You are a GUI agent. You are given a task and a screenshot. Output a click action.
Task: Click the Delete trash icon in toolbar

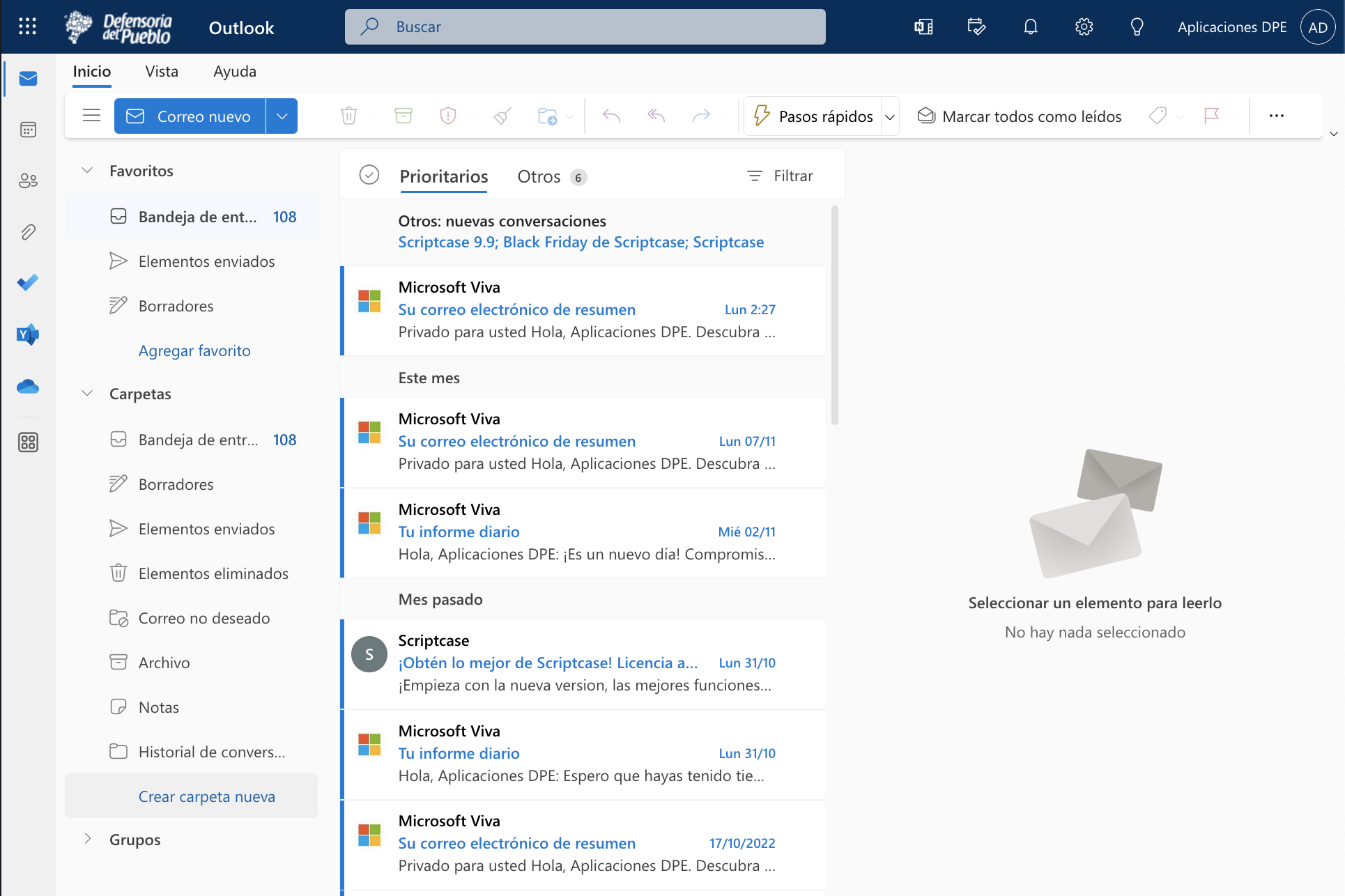pos(349,116)
